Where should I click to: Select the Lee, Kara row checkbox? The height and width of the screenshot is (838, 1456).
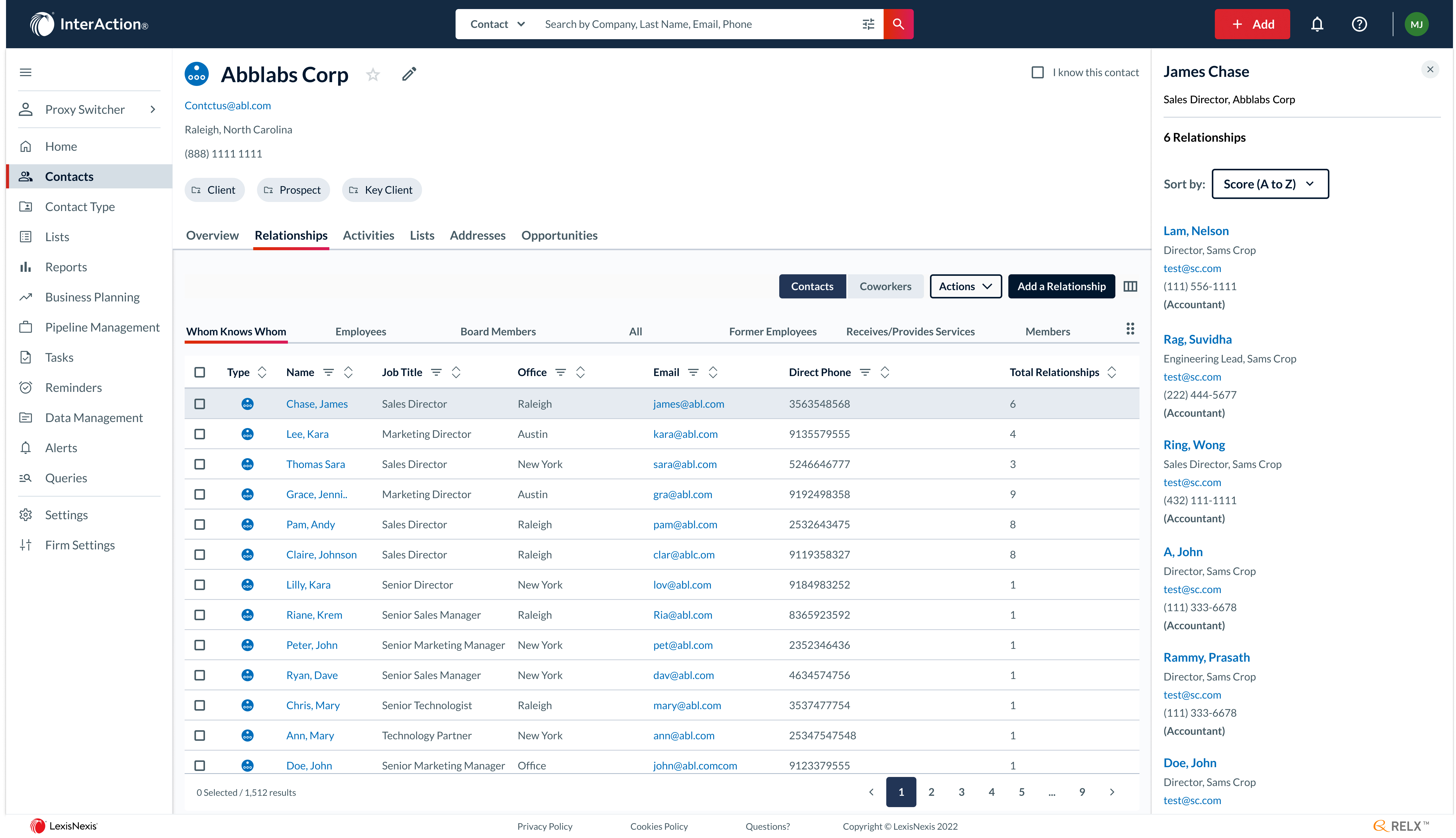(200, 434)
